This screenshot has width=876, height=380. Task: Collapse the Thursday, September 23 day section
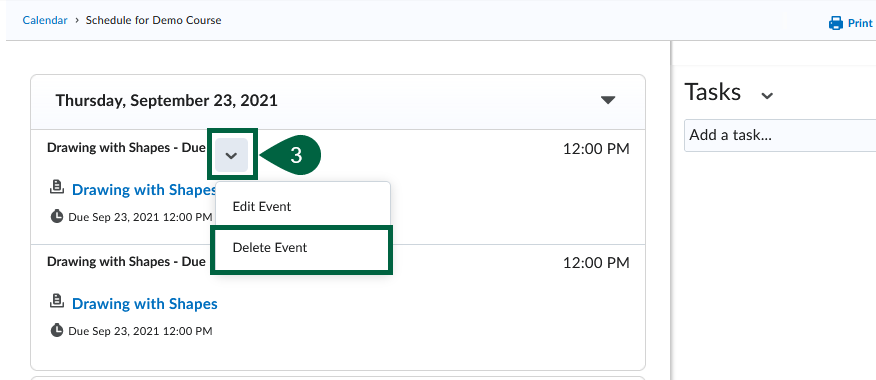[x=608, y=101]
